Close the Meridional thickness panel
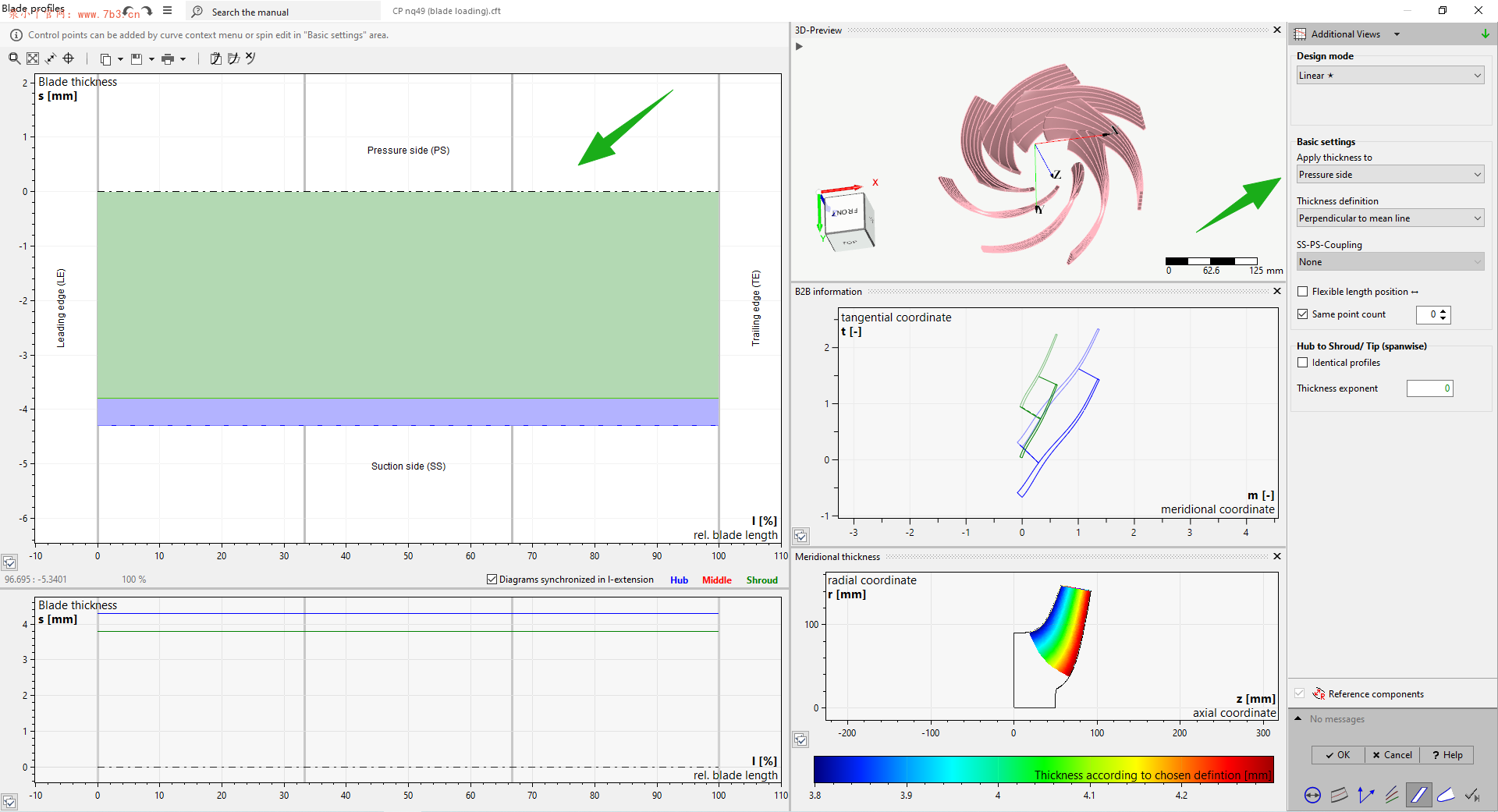Screen dimensions: 1498x812 point(1277,556)
